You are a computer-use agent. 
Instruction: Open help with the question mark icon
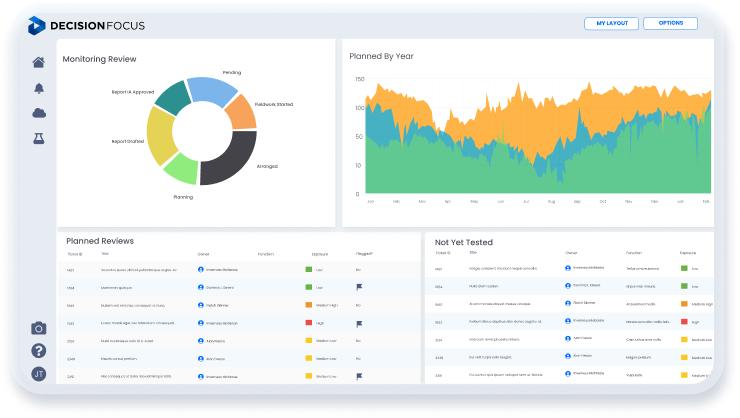39,351
